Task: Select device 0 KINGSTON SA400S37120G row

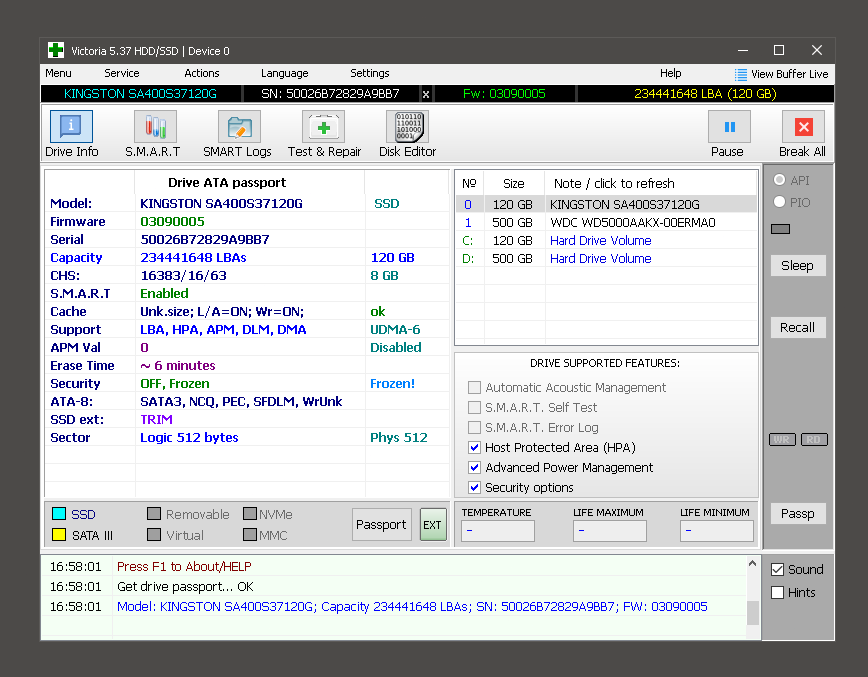Action: 606,205
